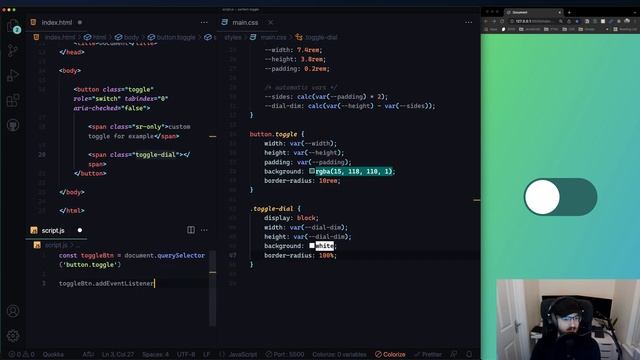Click the Colorize button in status bar
Viewport: 640px width, 360px height.
point(390,354)
